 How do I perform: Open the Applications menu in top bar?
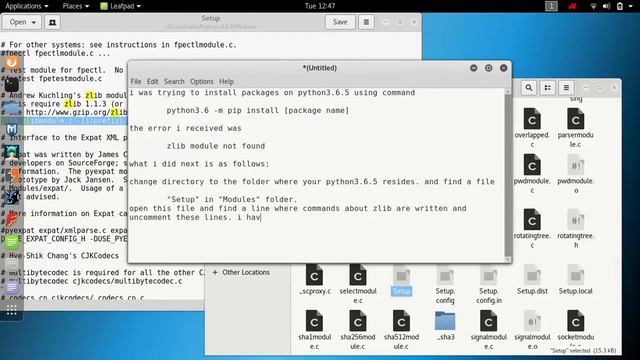pos(27,6)
